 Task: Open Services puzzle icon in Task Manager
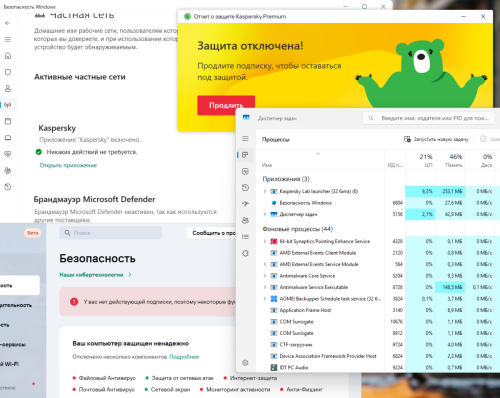pyautogui.click(x=245, y=253)
